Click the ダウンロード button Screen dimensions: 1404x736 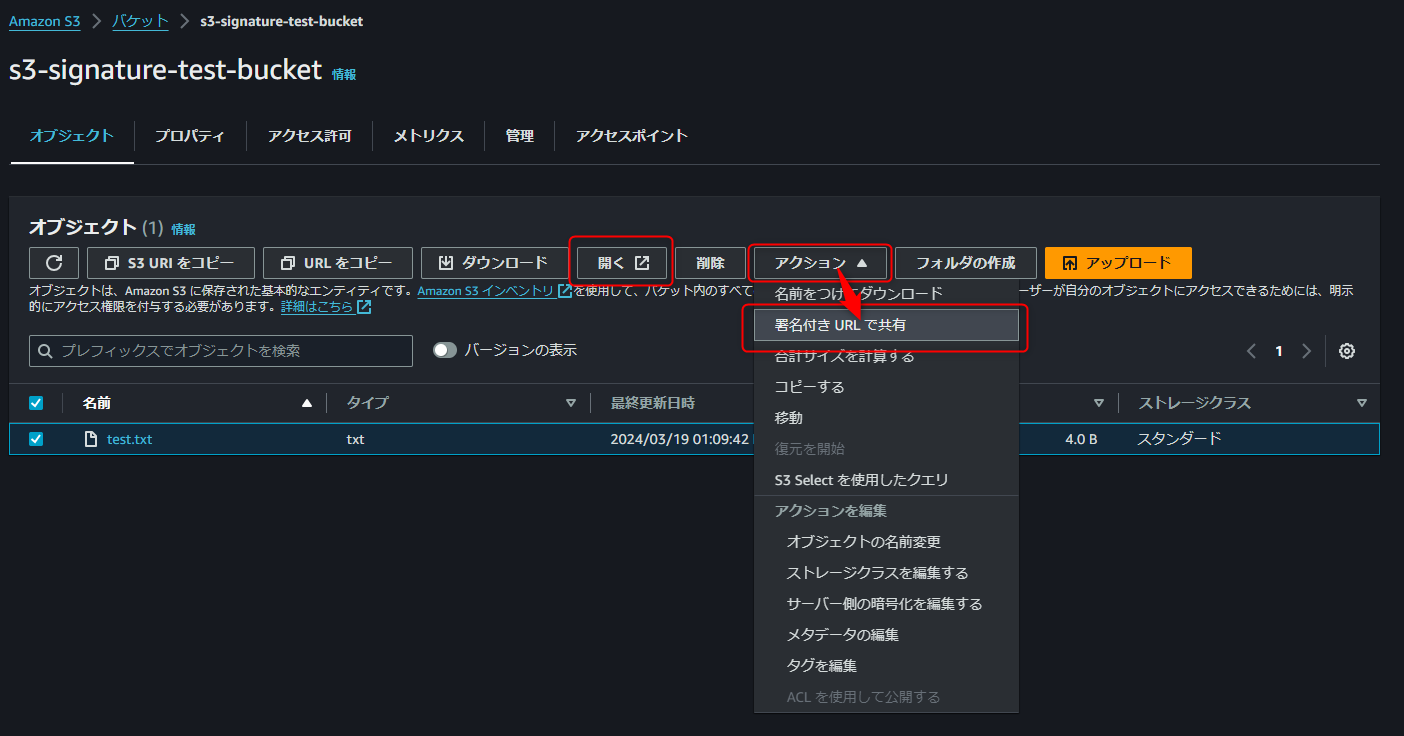(x=495, y=263)
